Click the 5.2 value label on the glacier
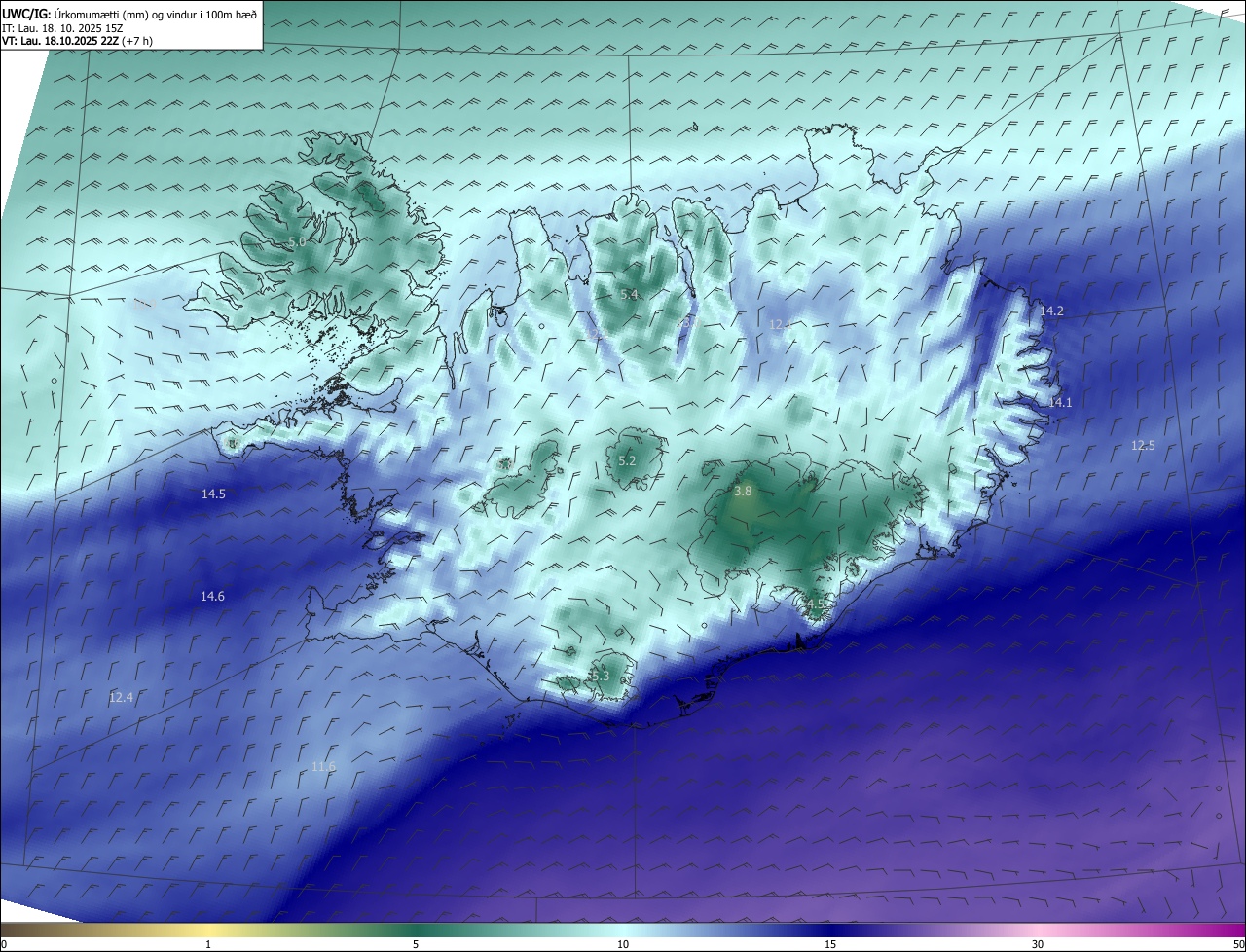This screenshot has width=1246, height=952. pyautogui.click(x=627, y=460)
